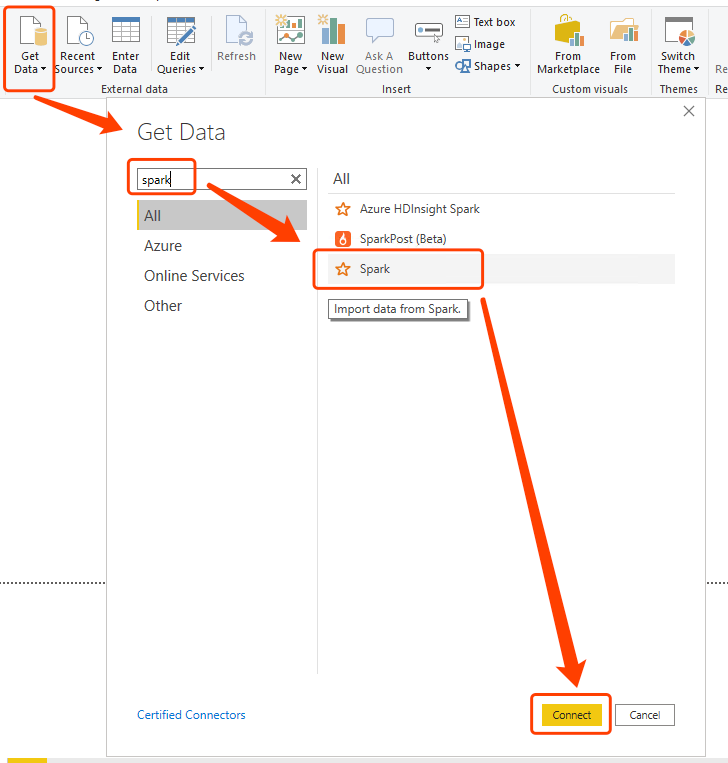The height and width of the screenshot is (763, 728).
Task: Close the Get Data dialog
Action: click(x=689, y=111)
